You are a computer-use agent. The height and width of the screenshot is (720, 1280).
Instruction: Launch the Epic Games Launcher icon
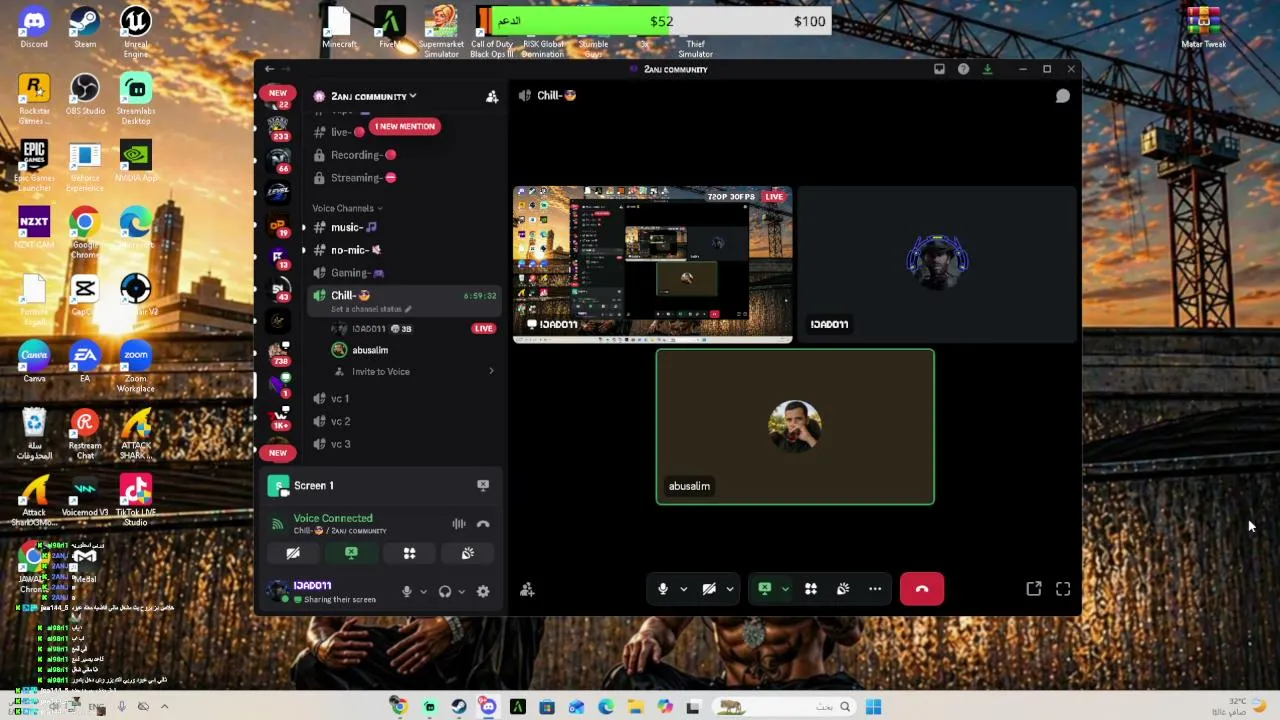pos(34,166)
